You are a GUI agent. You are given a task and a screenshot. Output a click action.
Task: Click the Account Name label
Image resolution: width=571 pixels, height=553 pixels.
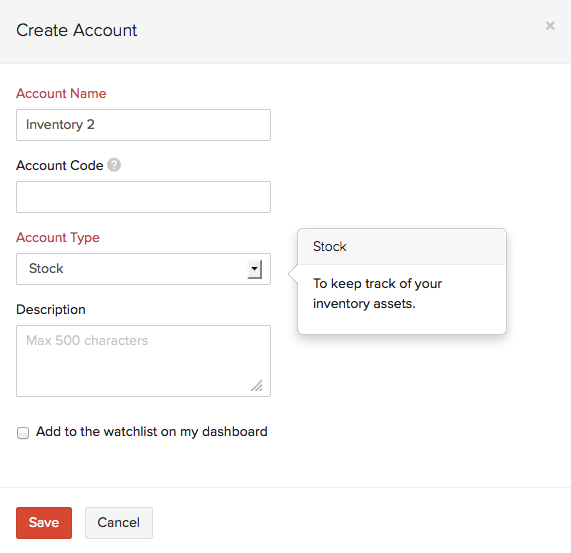point(61,94)
